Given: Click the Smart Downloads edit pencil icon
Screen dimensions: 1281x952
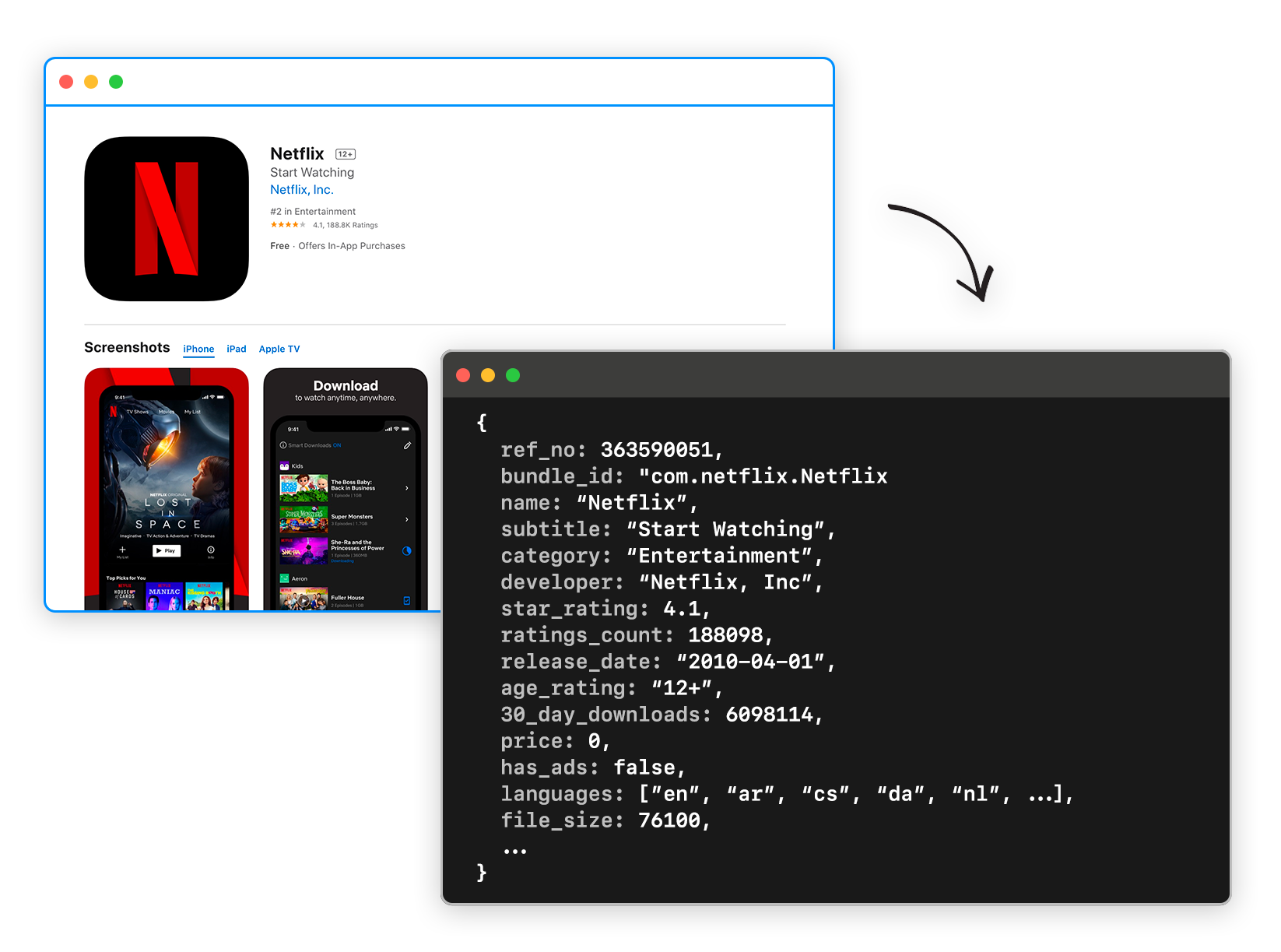Looking at the screenshot, I should click(x=408, y=446).
